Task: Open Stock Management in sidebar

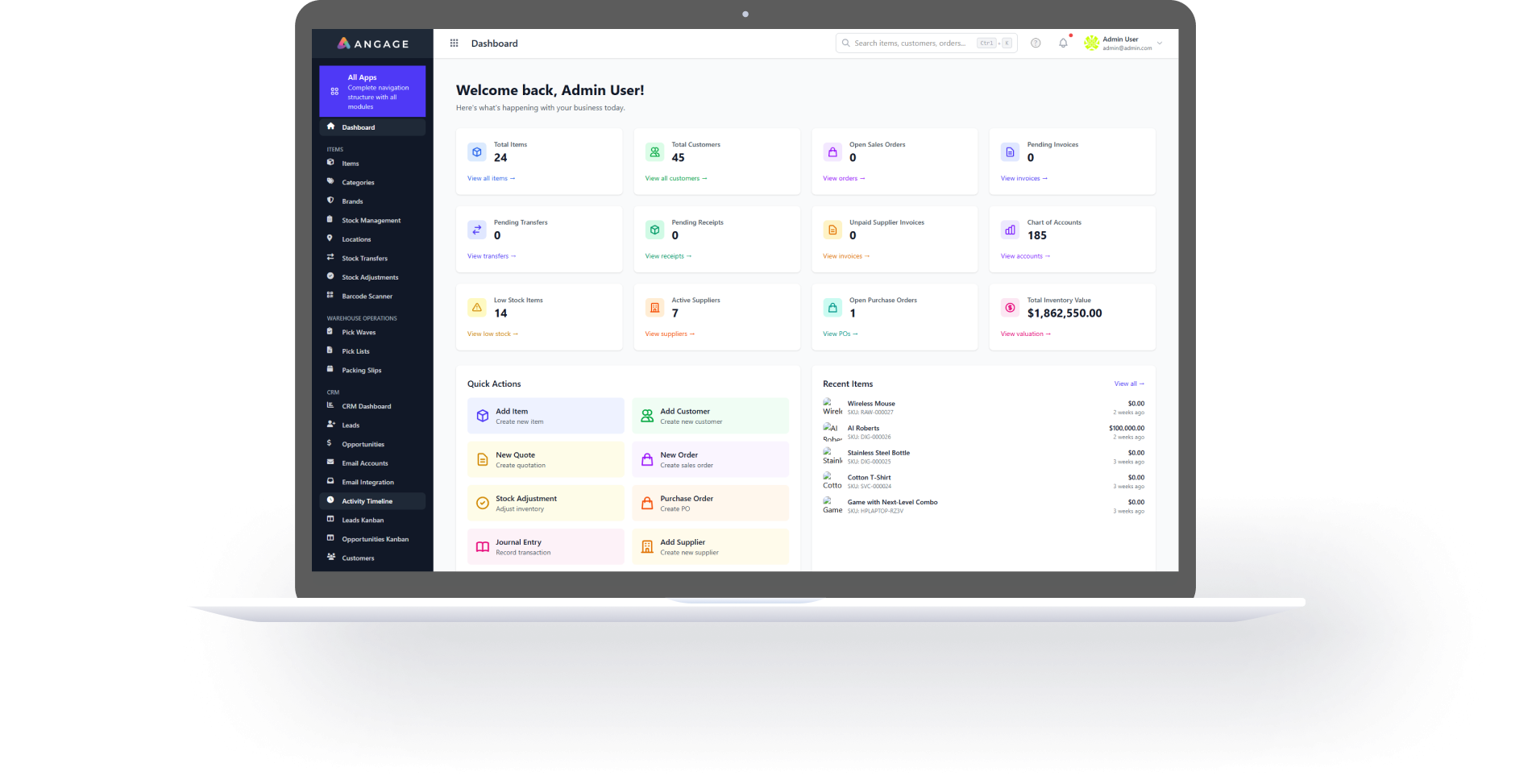Action: coord(371,221)
